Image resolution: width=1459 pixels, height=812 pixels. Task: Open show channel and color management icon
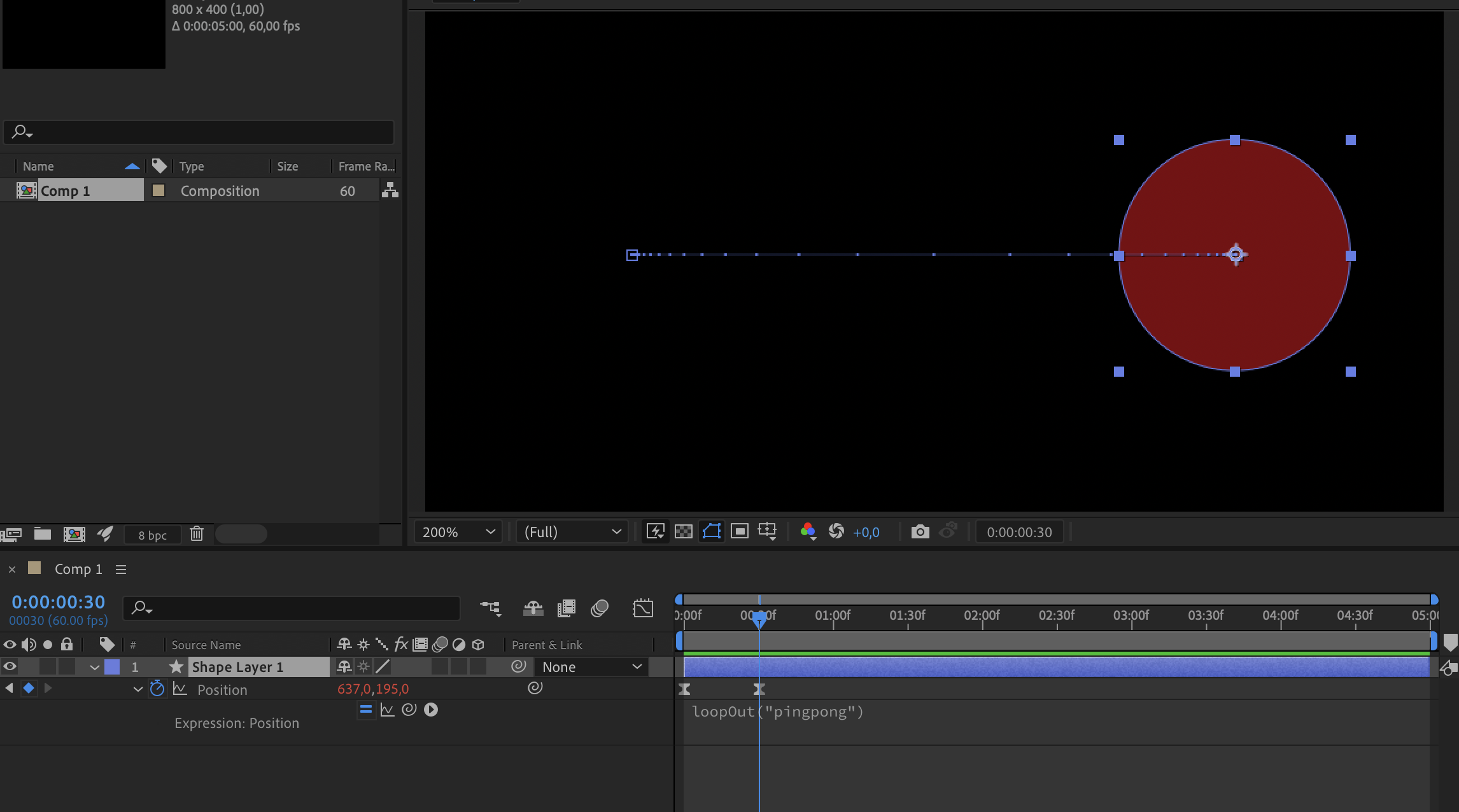coord(808,531)
